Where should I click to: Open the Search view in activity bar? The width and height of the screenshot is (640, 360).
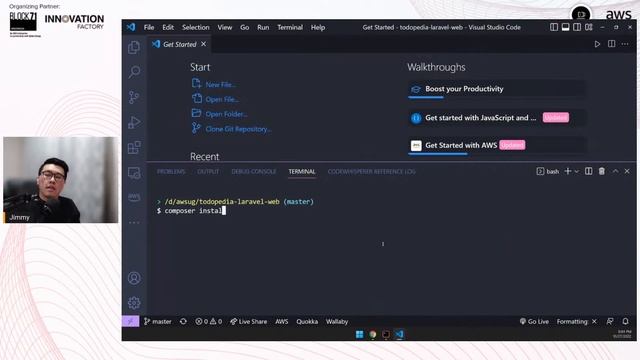(x=134, y=72)
